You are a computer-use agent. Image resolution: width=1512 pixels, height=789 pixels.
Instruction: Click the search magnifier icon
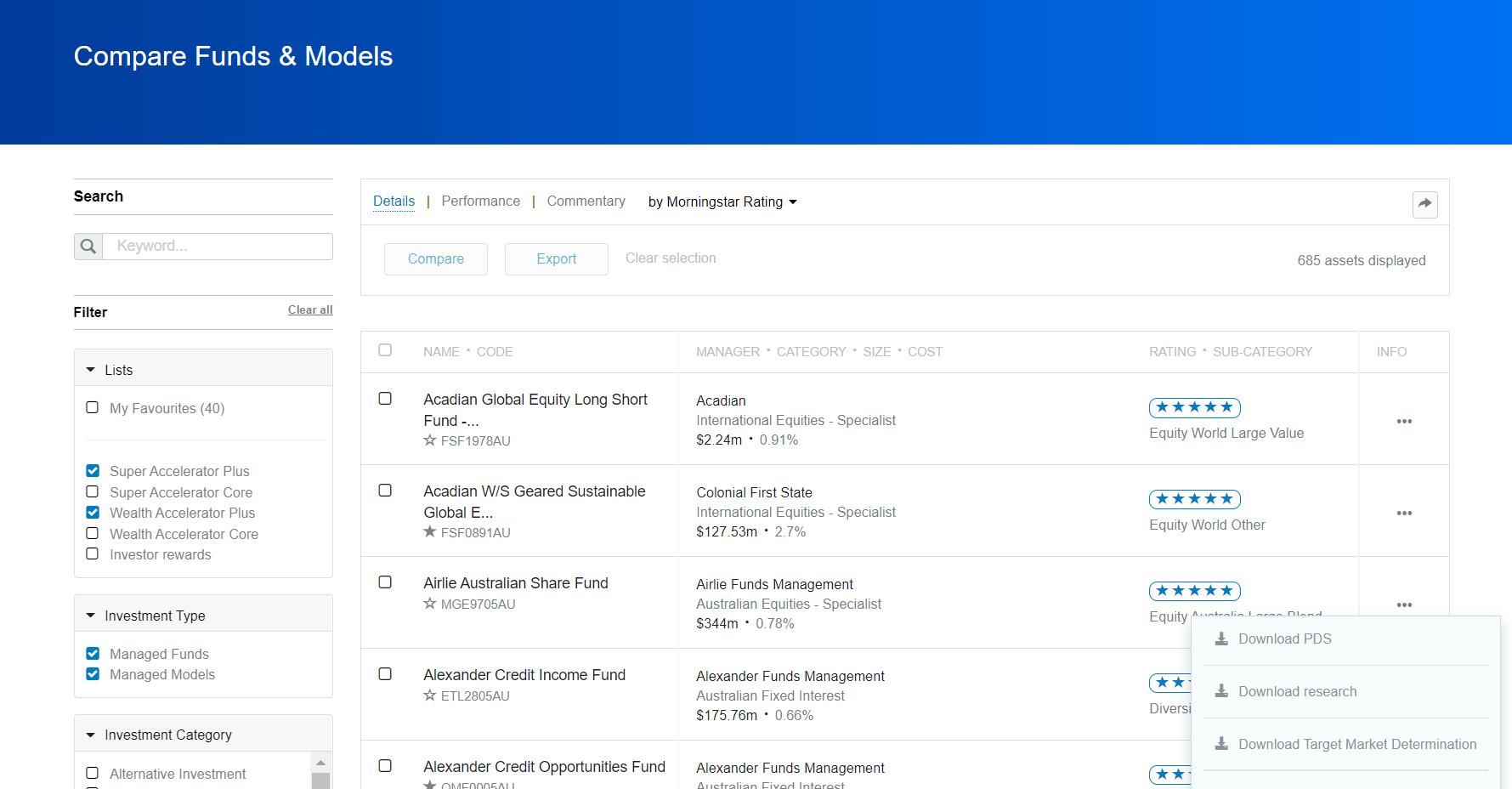(88, 247)
